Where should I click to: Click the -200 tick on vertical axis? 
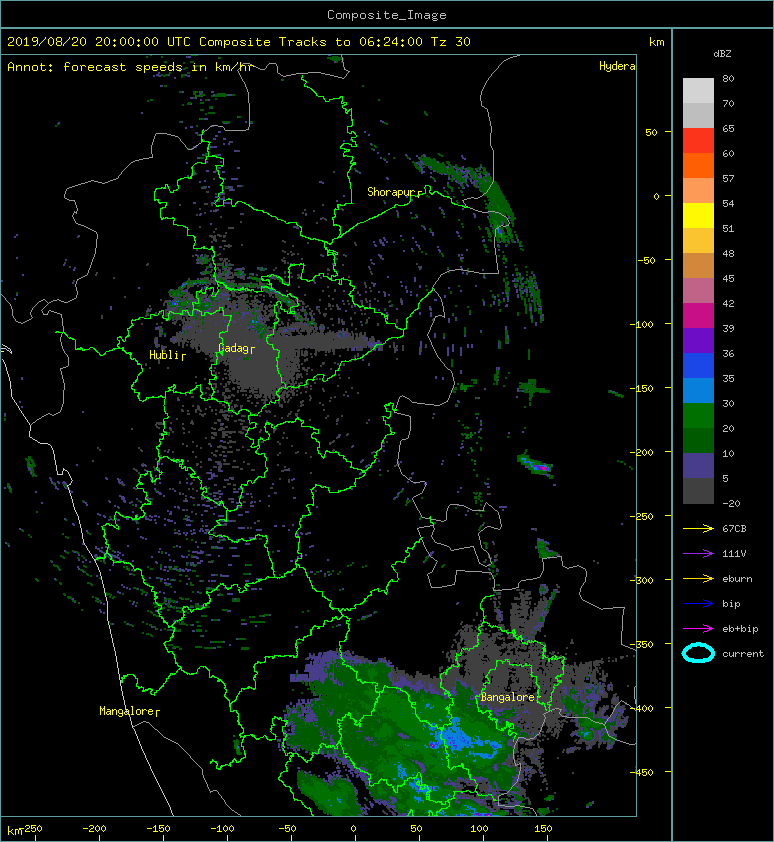(x=645, y=452)
